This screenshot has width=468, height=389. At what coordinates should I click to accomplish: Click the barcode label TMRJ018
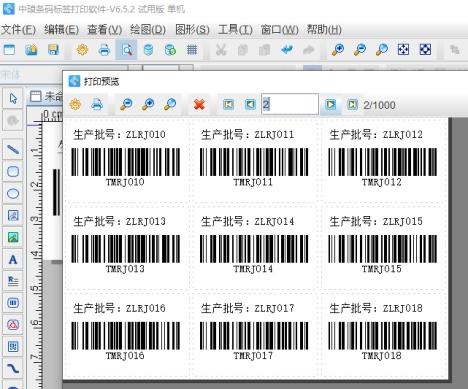click(x=382, y=355)
